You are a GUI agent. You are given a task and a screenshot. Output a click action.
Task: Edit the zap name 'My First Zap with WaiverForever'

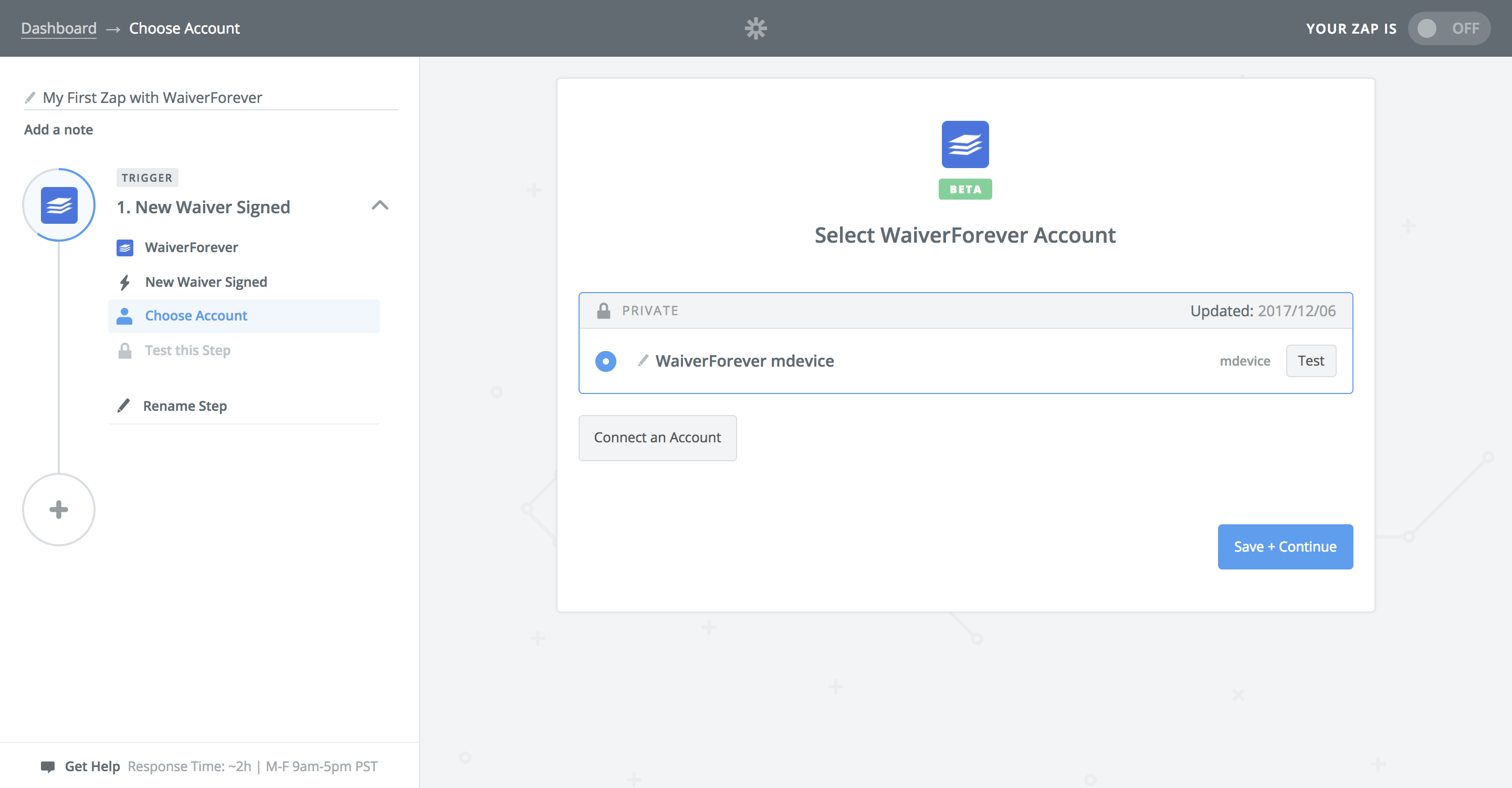pyautogui.click(x=153, y=98)
